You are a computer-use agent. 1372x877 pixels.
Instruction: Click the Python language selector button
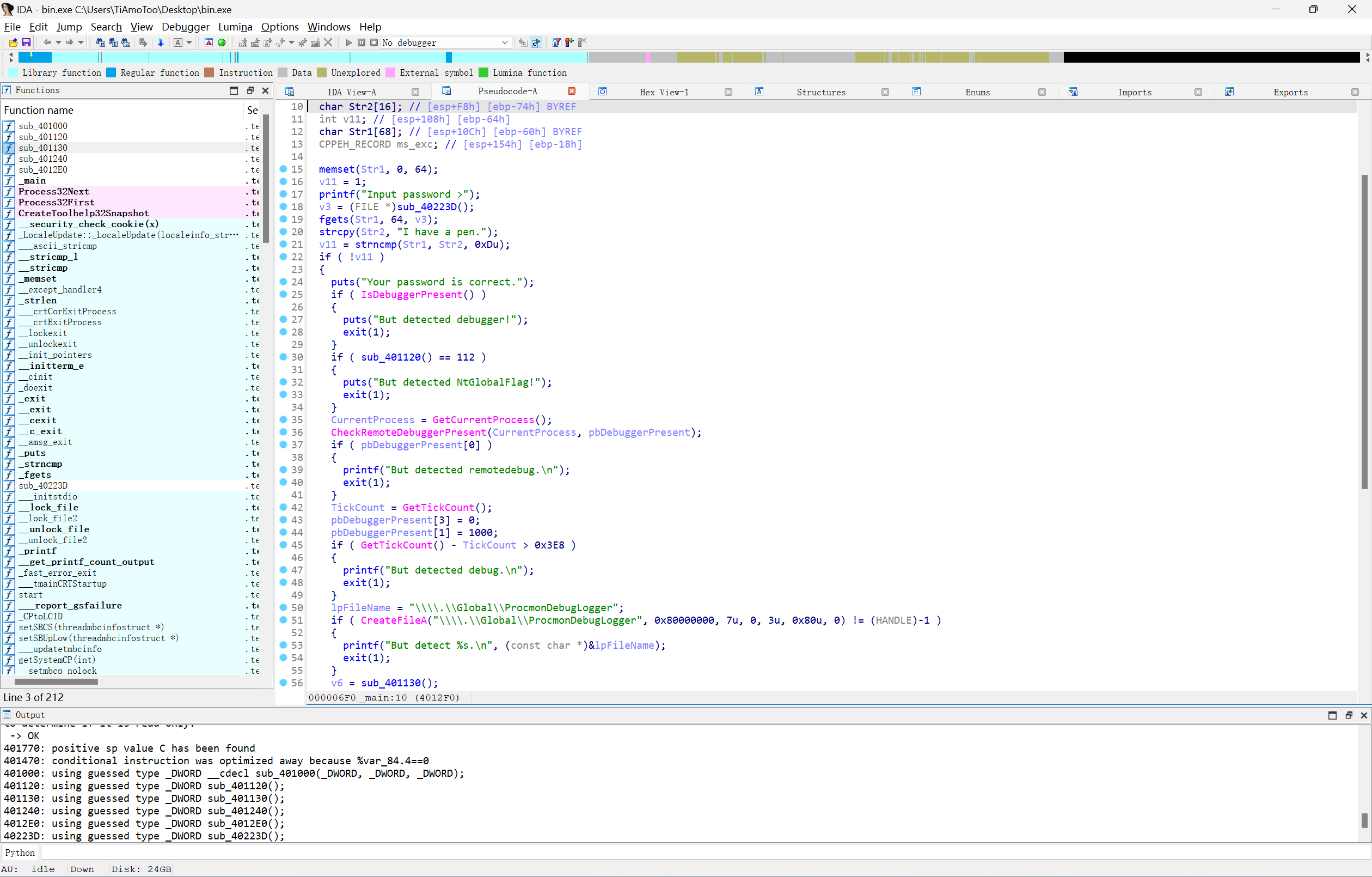[x=21, y=853]
